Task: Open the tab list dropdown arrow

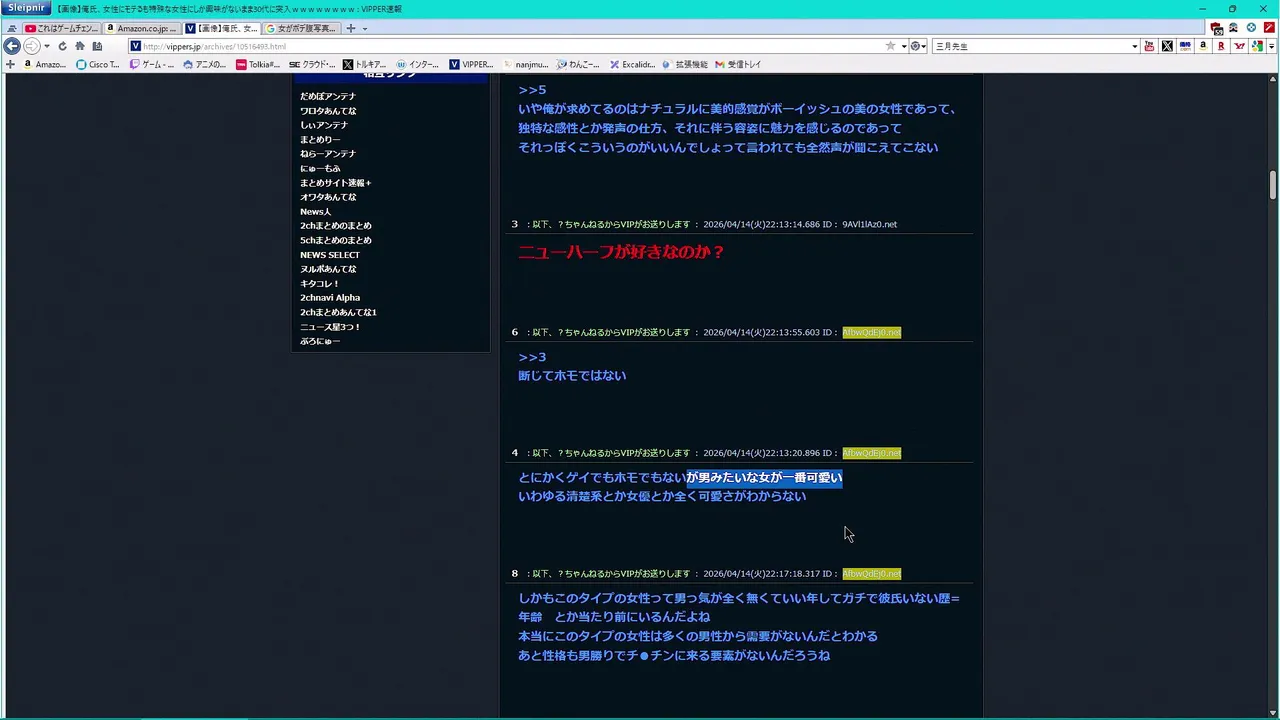Action: point(365,28)
